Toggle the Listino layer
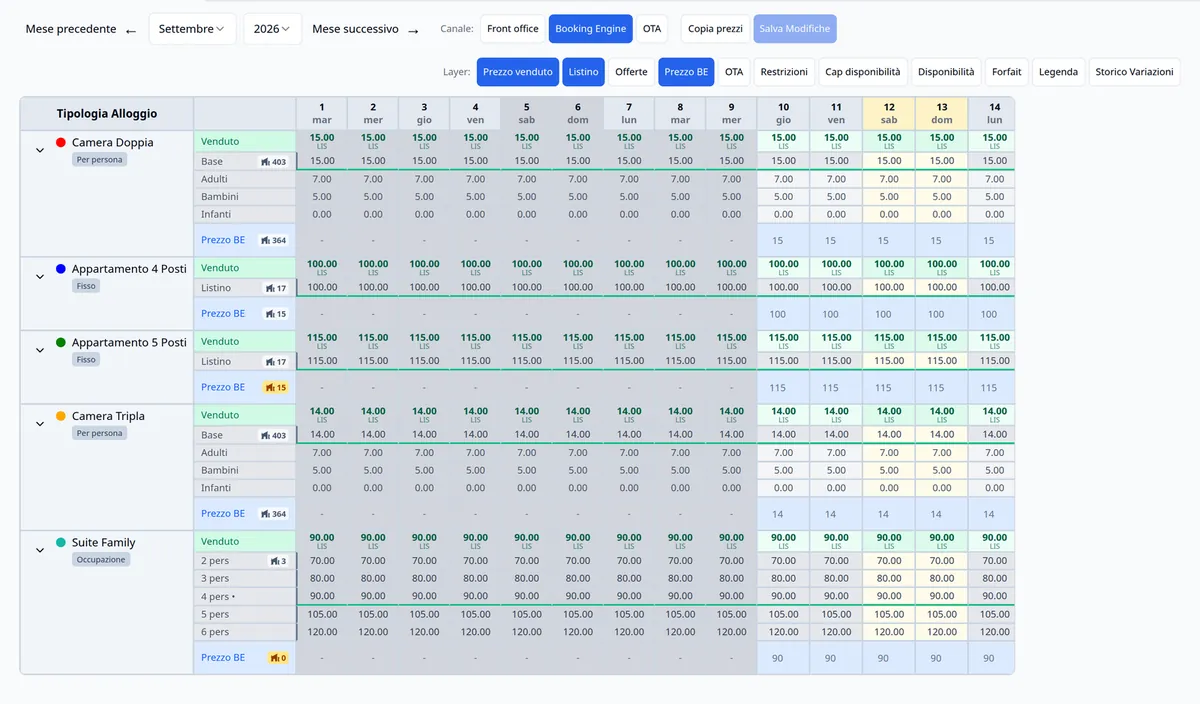This screenshot has height=704, width=1200. pyautogui.click(x=583, y=72)
